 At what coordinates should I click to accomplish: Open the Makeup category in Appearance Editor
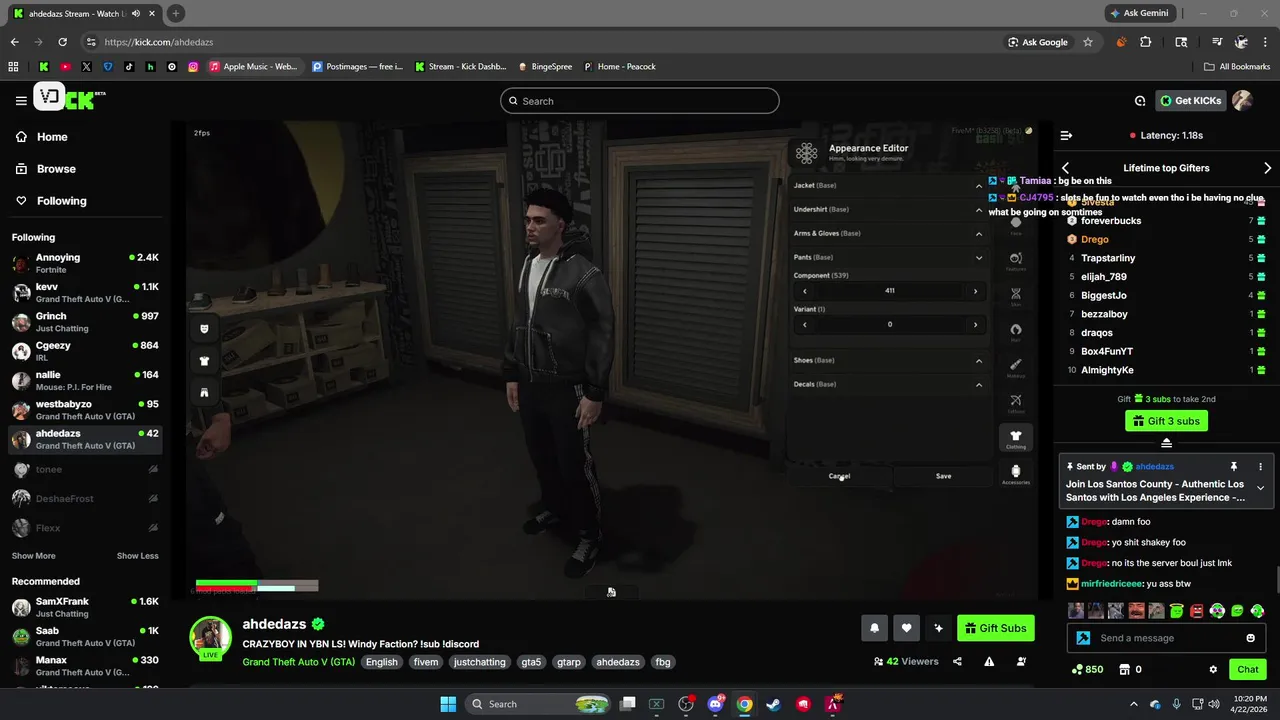point(1016,366)
